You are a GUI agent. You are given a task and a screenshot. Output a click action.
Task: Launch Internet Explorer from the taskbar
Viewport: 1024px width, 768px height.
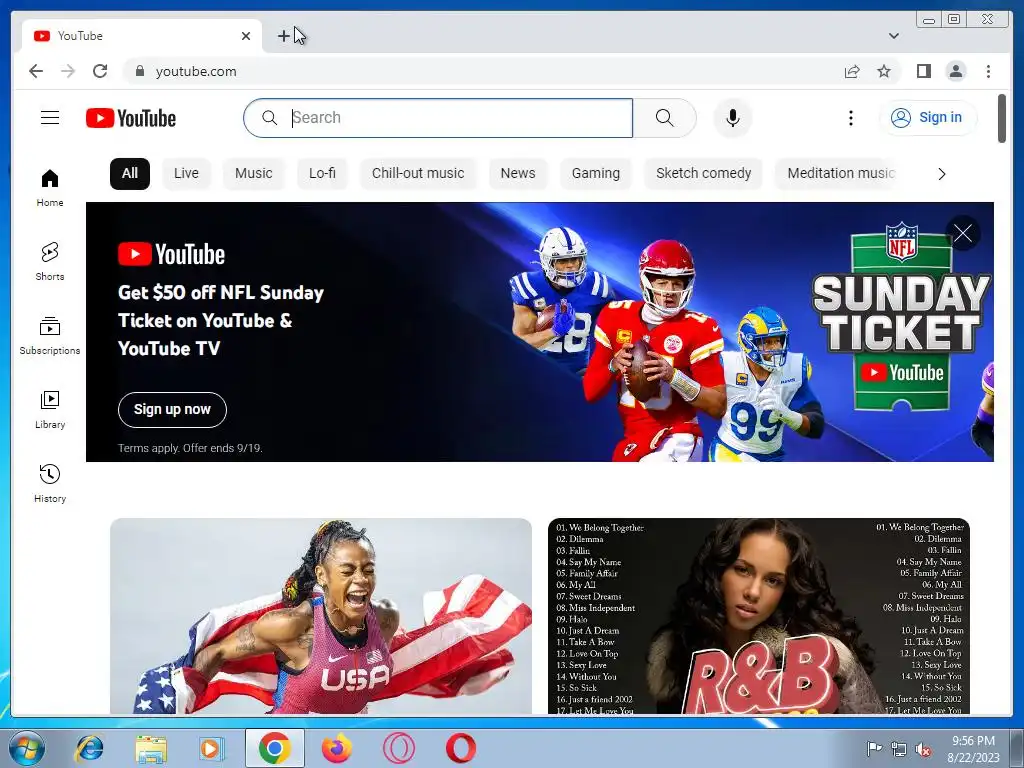coord(89,748)
